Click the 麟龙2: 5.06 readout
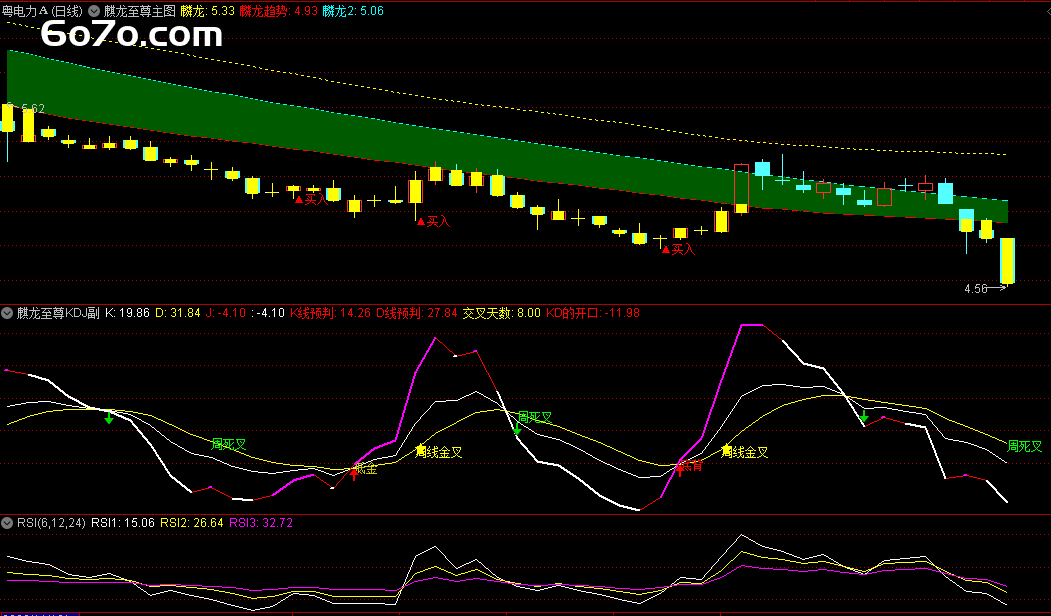This screenshot has height=616, width=1051. coord(353,11)
